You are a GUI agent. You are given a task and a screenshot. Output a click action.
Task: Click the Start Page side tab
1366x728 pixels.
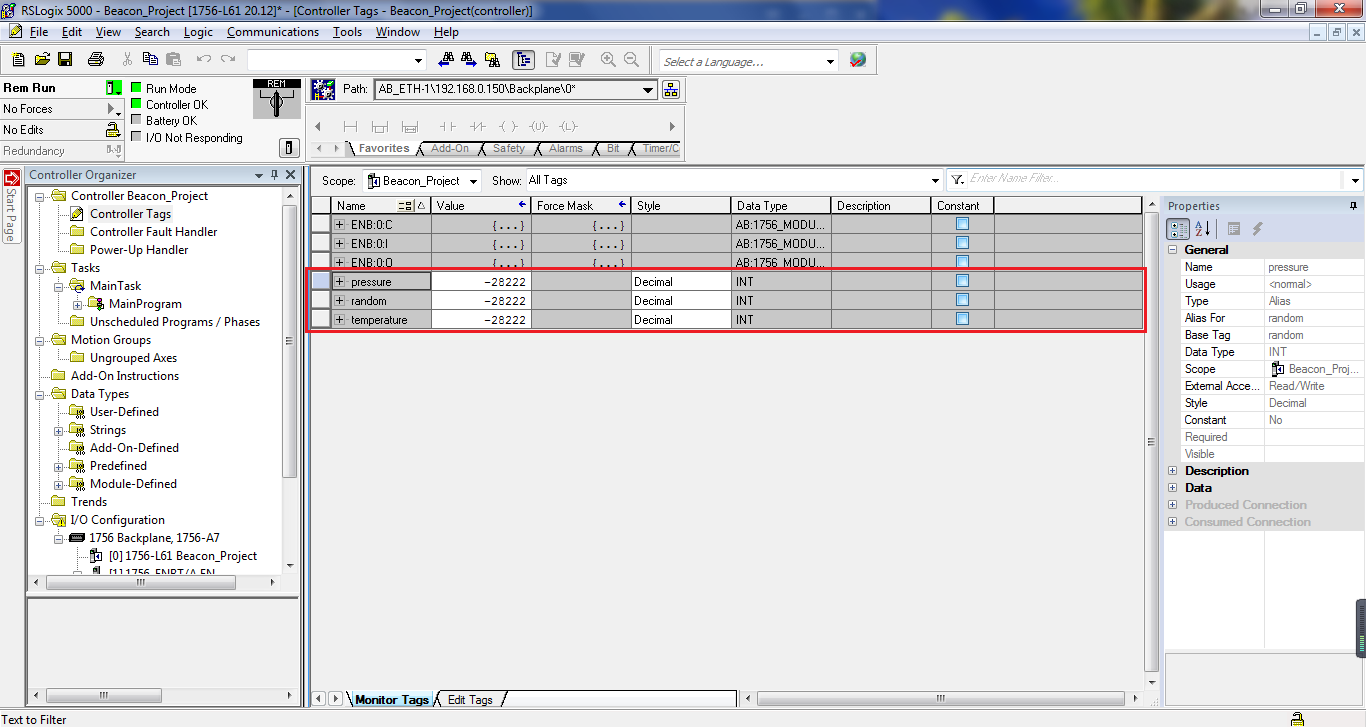[x=11, y=206]
